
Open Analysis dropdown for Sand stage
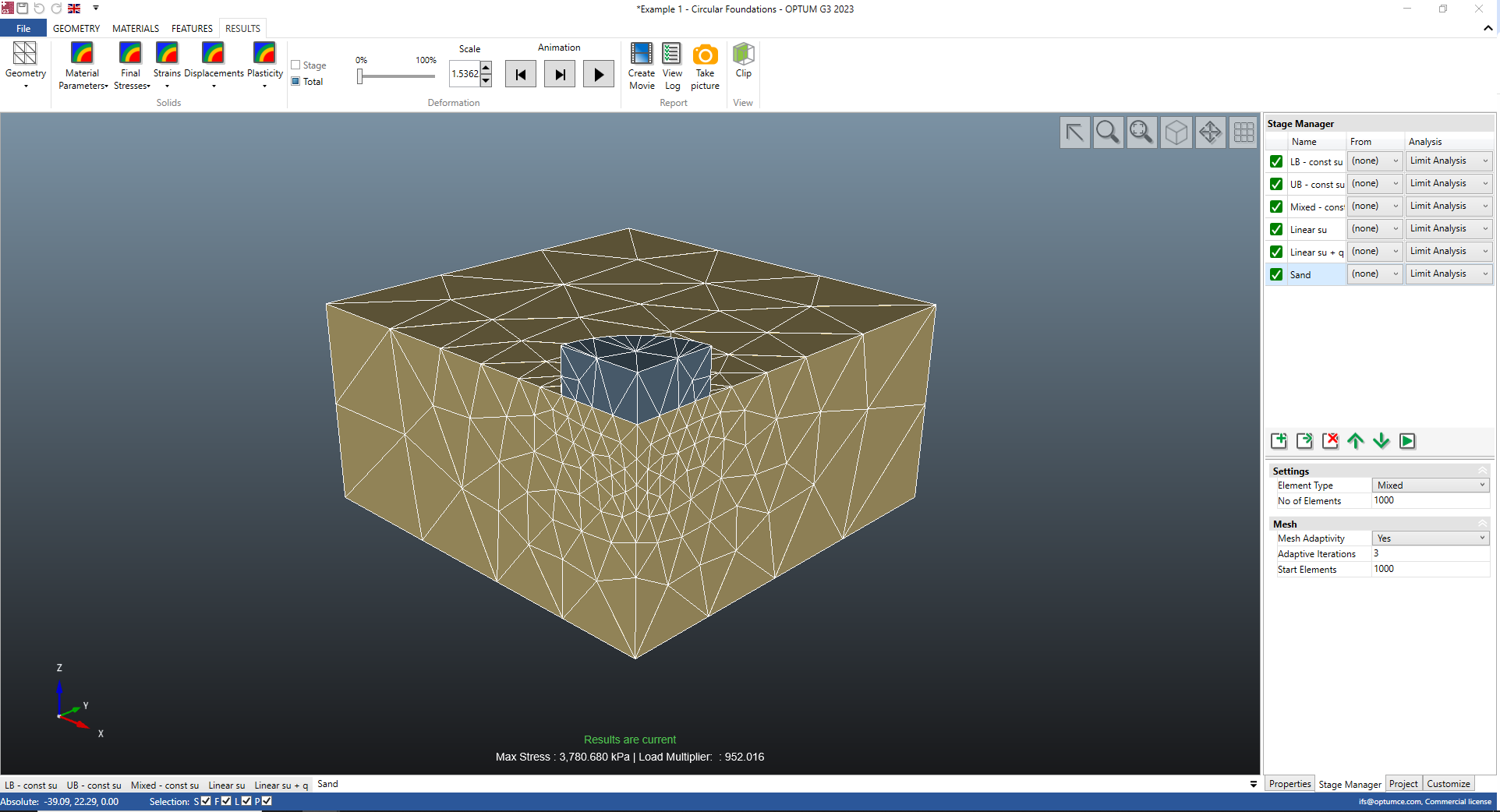pos(1449,274)
